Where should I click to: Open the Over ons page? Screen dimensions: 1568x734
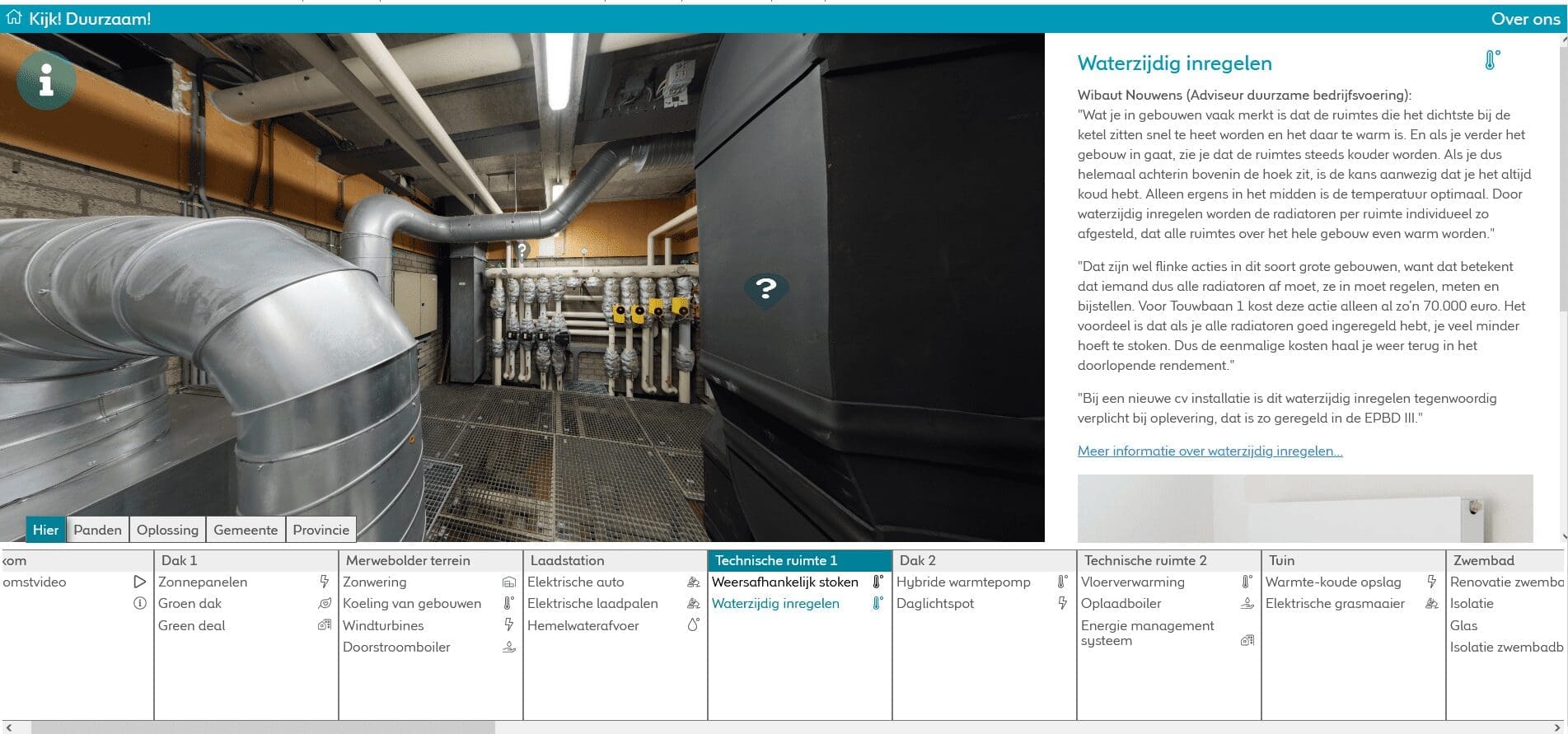(1525, 19)
